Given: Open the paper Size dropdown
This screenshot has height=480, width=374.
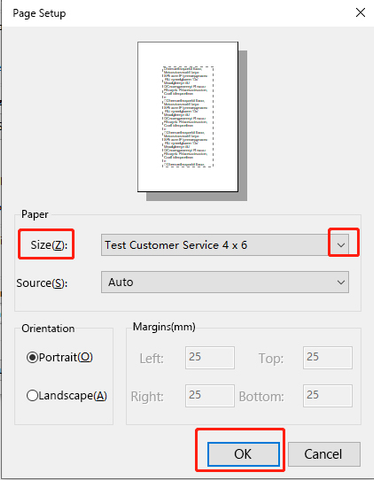Looking at the screenshot, I should pos(225,245).
